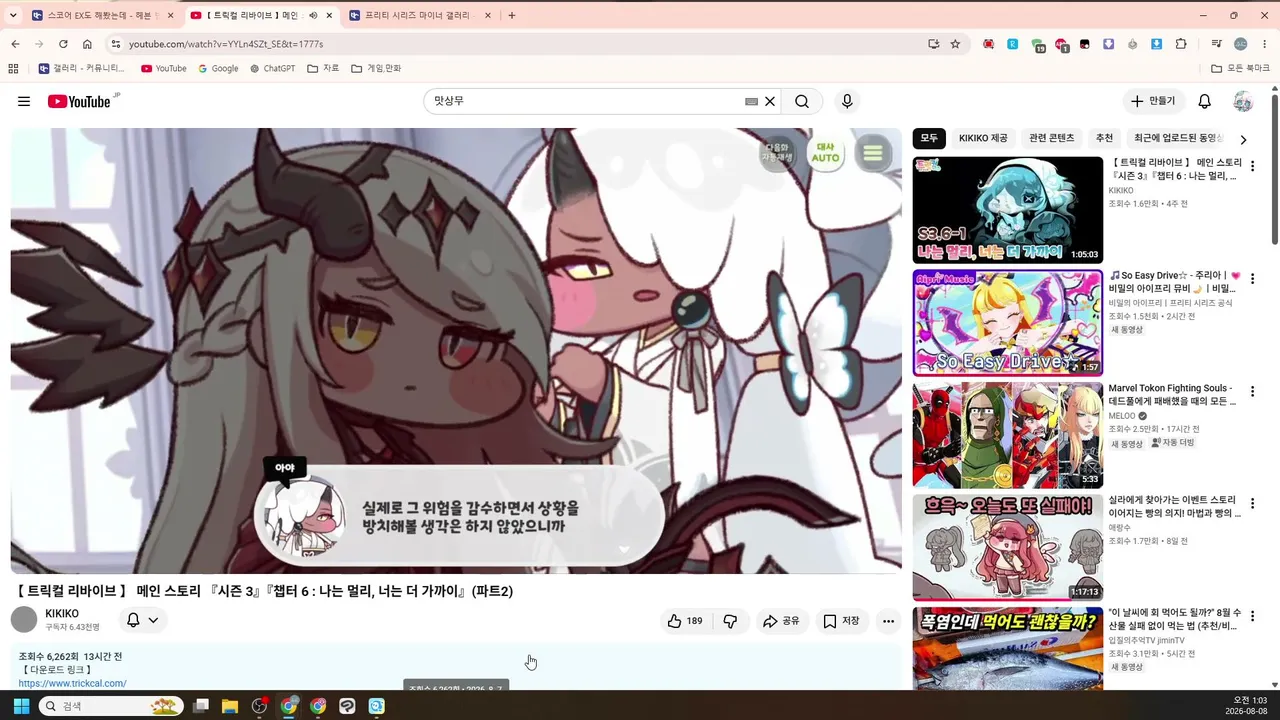Open the YouTube guide hamburger menu
The height and width of the screenshot is (720, 1280).
(x=24, y=101)
